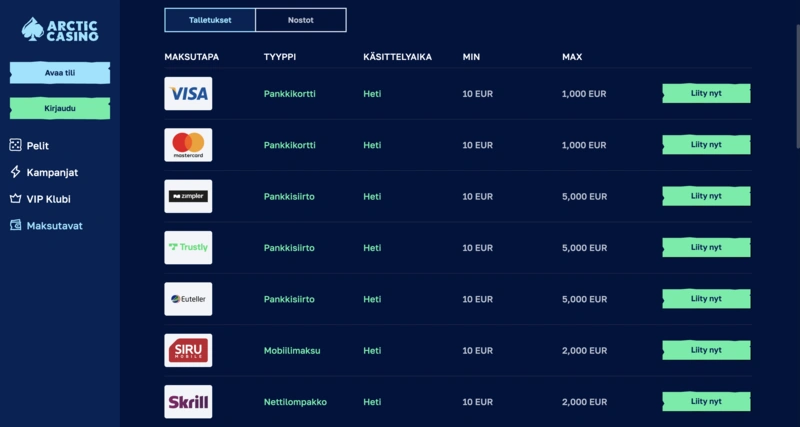Open Kampanjat in the sidebar
Screen dimensions: 800x427
pos(52,172)
